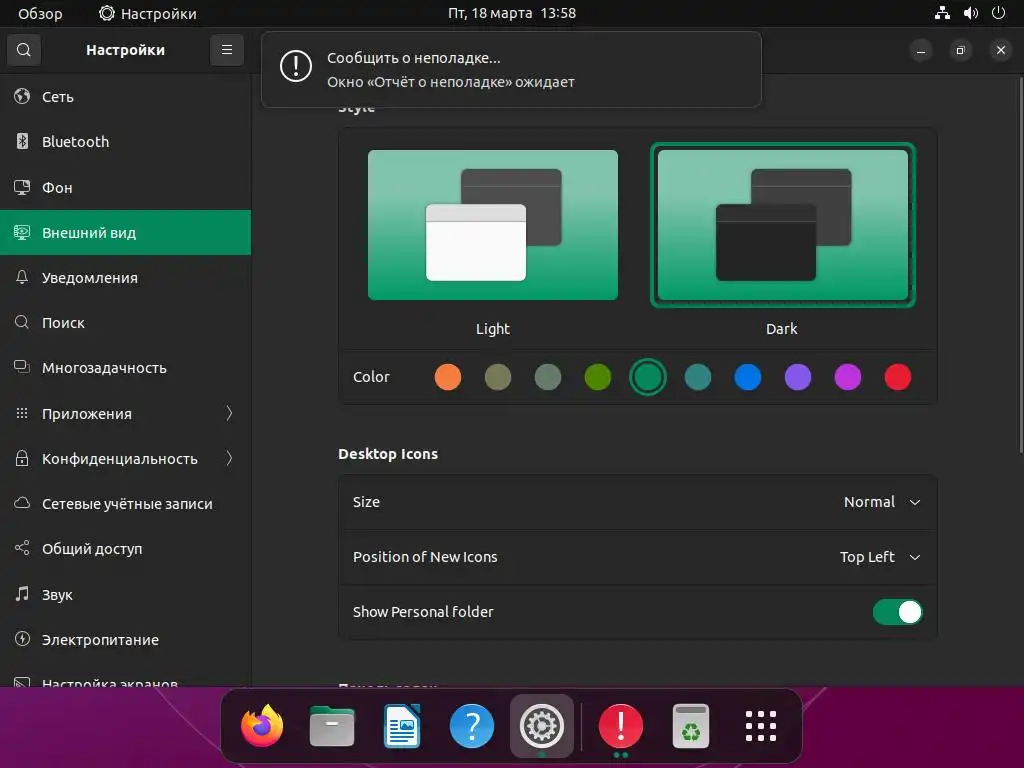Click the music note icon beside Звук
Screen dimensions: 1024x768
22,594
